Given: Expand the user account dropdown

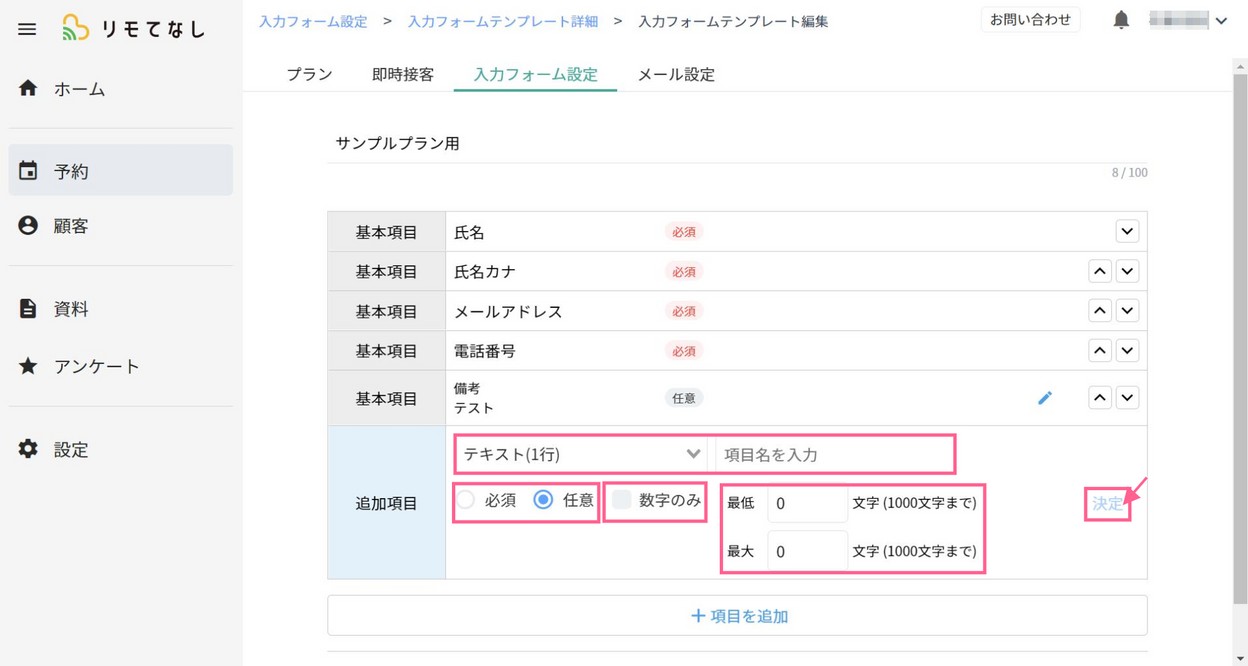Looking at the screenshot, I should pos(1221,21).
